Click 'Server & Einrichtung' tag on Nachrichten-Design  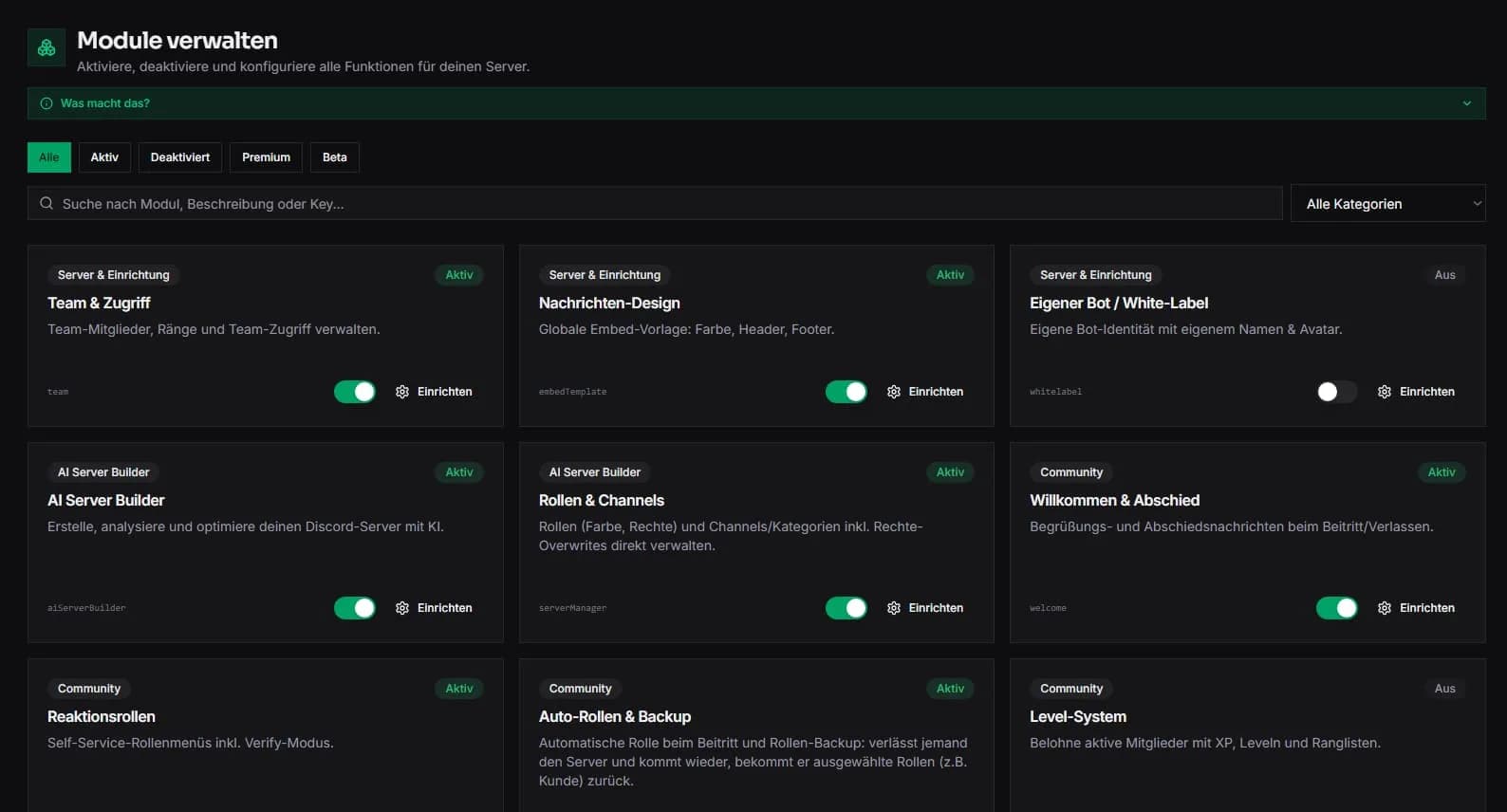605,275
